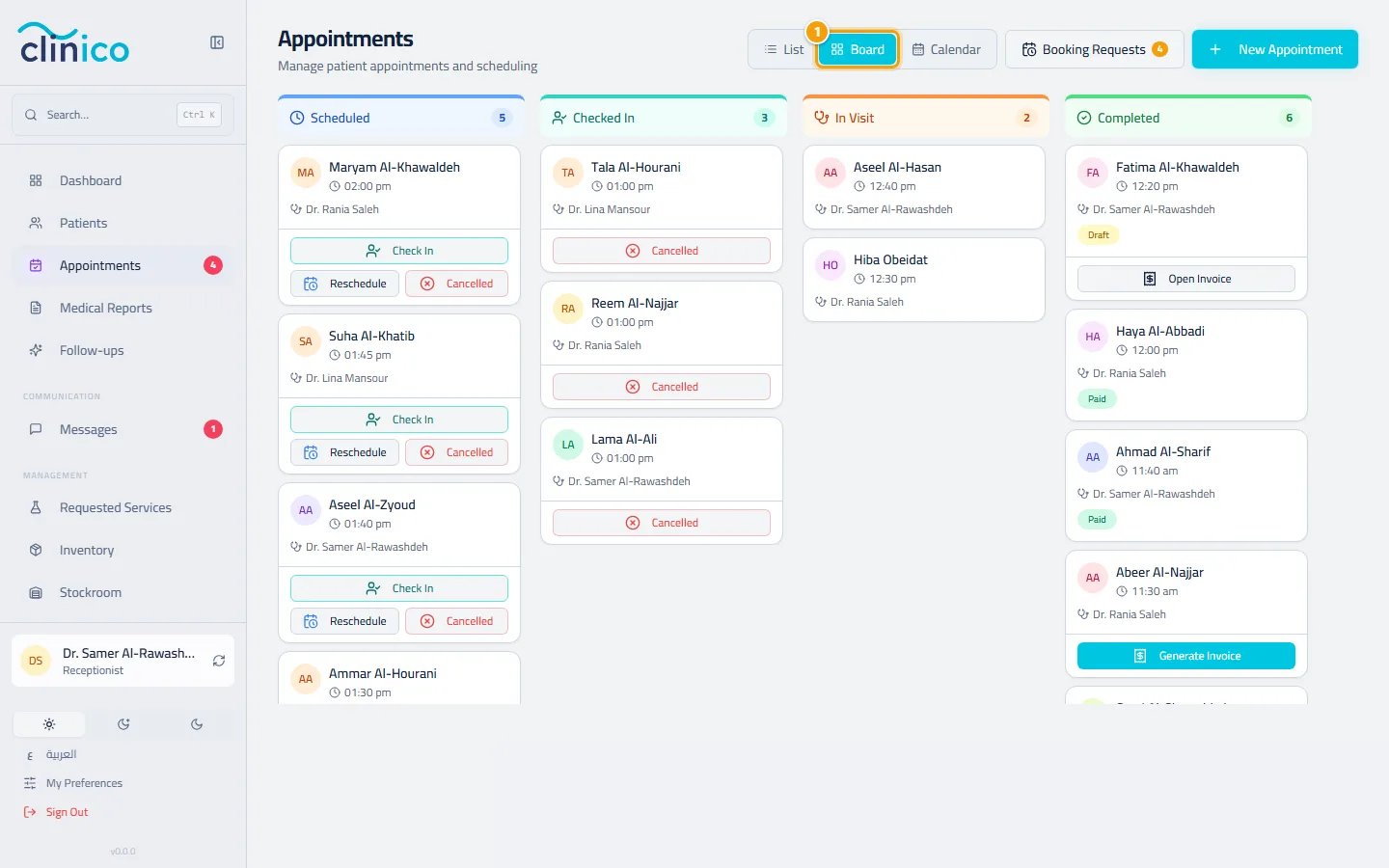Open My Preferences

(x=84, y=783)
